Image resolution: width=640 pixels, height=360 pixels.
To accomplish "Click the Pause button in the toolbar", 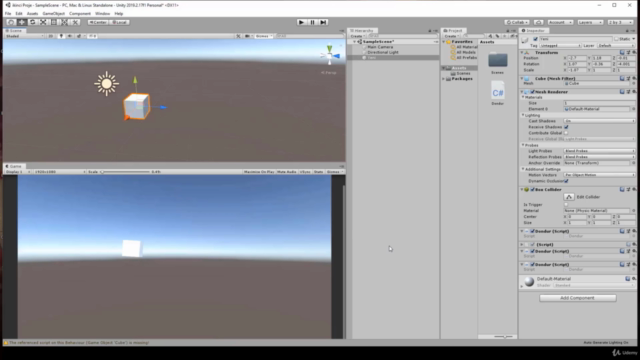I will click(x=312, y=22).
